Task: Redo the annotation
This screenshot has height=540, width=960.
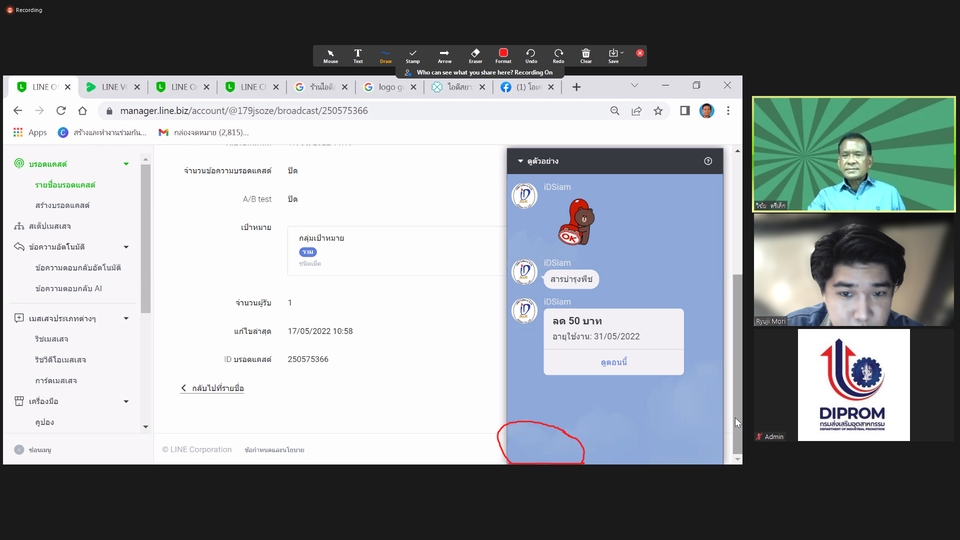Action: click(558, 56)
